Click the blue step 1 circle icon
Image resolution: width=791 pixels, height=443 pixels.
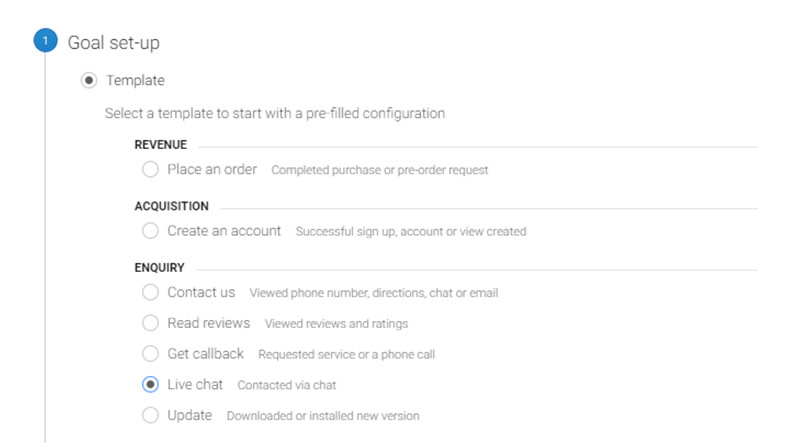click(45, 42)
